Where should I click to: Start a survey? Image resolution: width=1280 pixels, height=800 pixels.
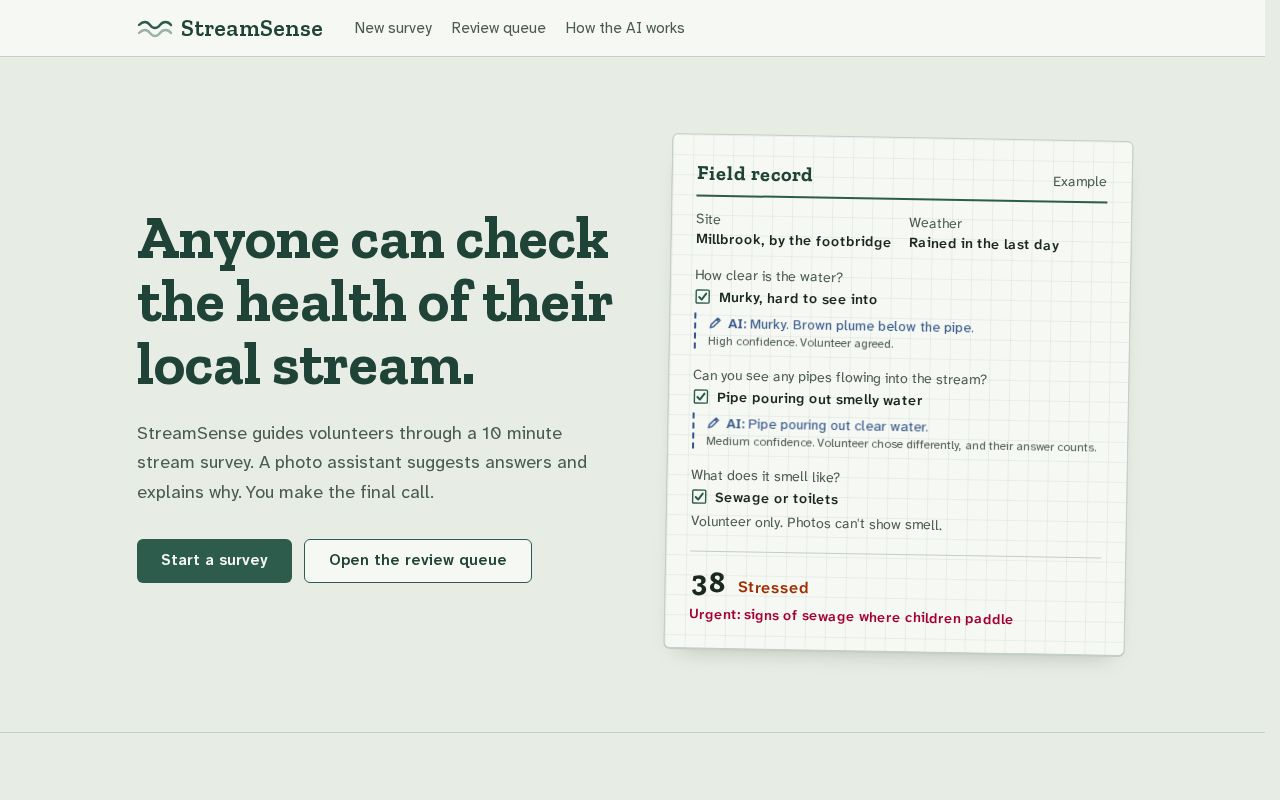pyautogui.click(x=214, y=561)
